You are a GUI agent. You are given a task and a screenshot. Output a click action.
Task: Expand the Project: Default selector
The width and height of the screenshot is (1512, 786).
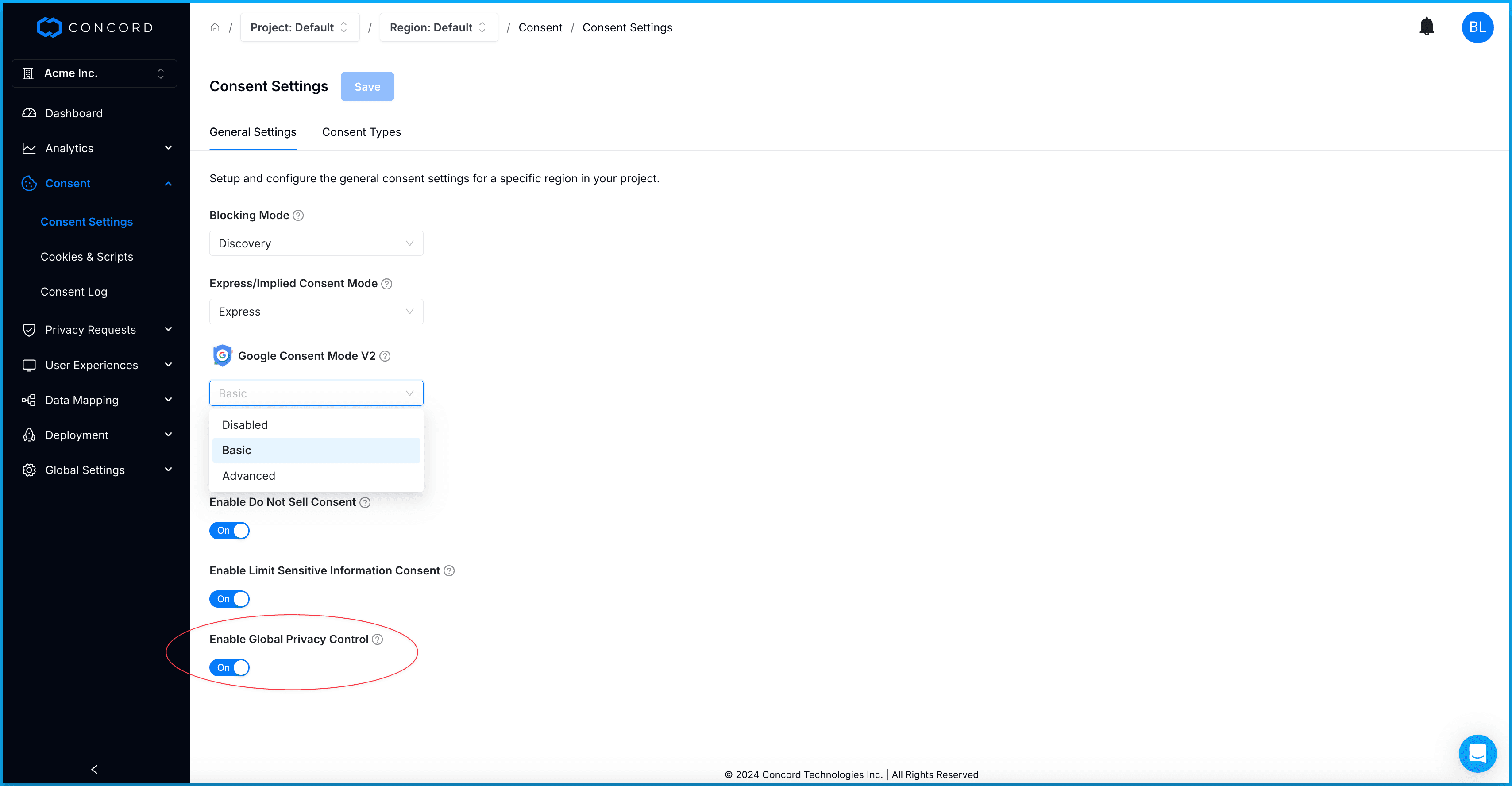(x=299, y=27)
